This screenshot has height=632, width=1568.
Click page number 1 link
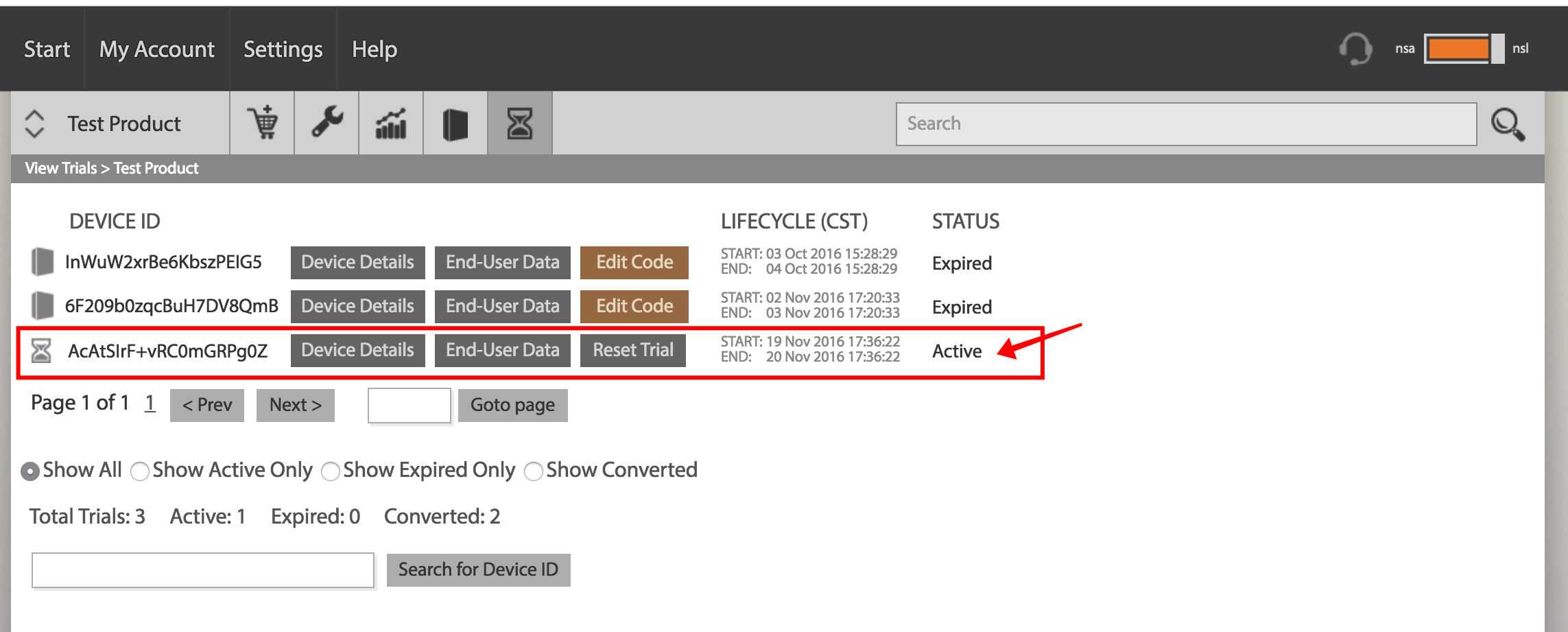pos(150,403)
